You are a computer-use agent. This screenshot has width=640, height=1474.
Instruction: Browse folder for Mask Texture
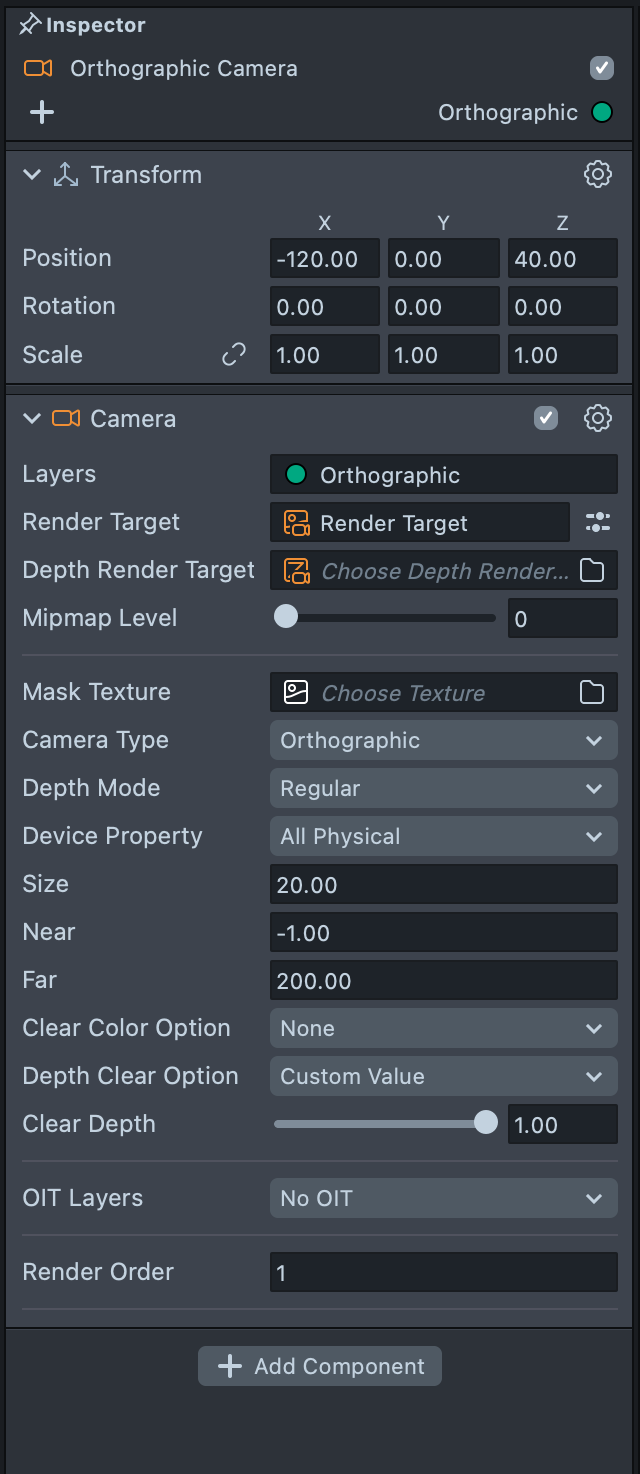tap(592, 692)
